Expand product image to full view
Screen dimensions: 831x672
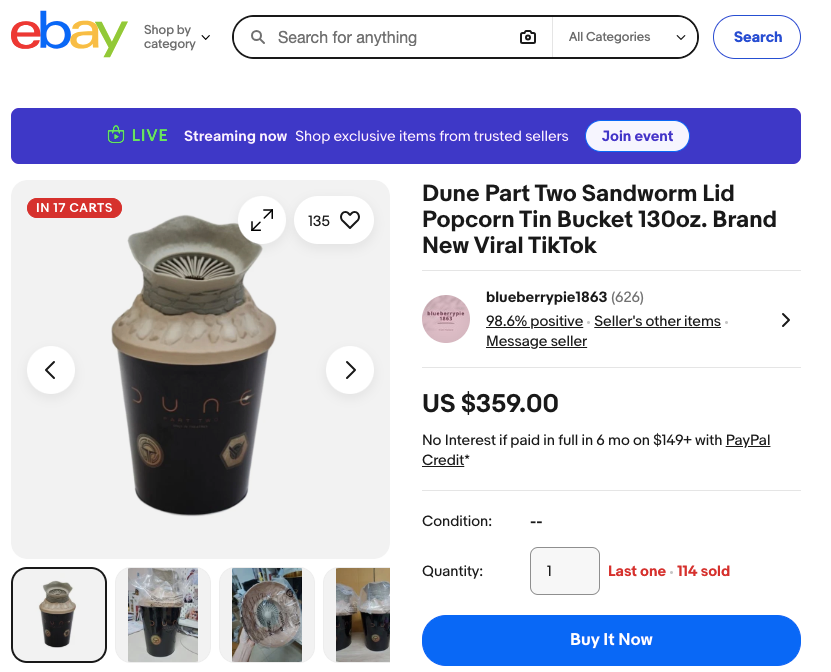[262, 220]
